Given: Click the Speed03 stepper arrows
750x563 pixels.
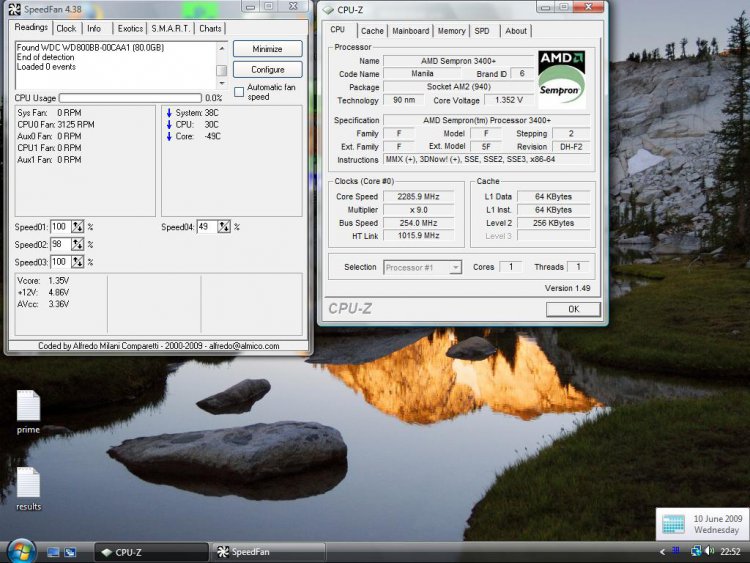Looking at the screenshot, I should click(77, 262).
